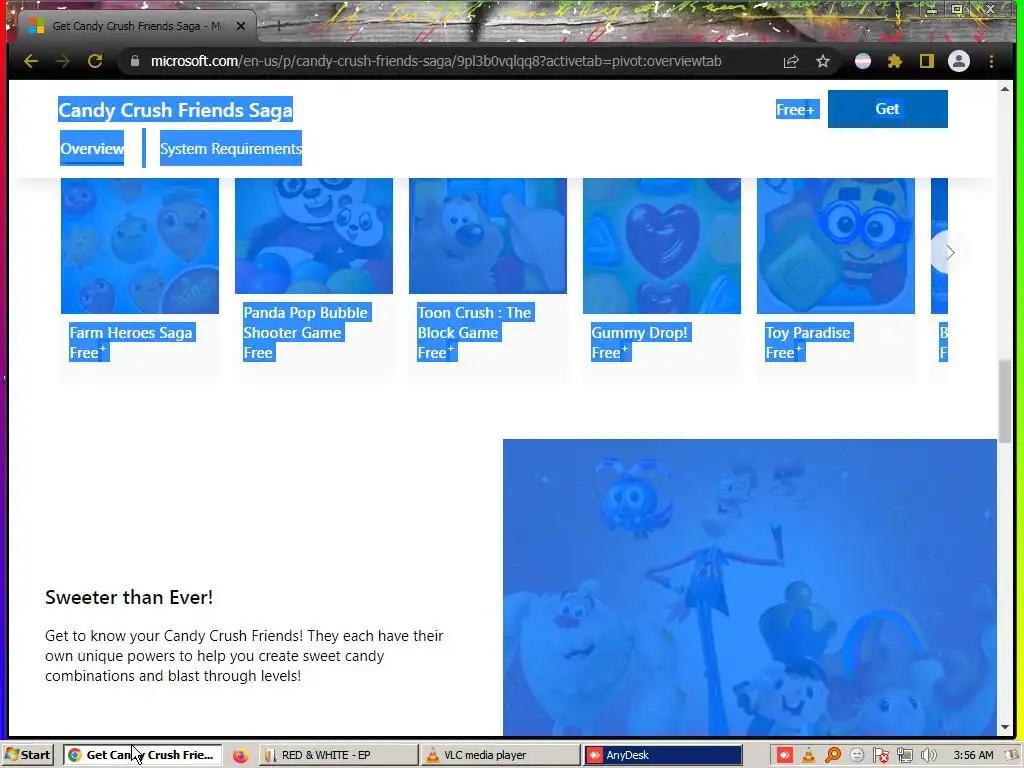Screen dimensions: 1024x768
Task: Bookmark this page with the star icon
Action: [x=823, y=61]
